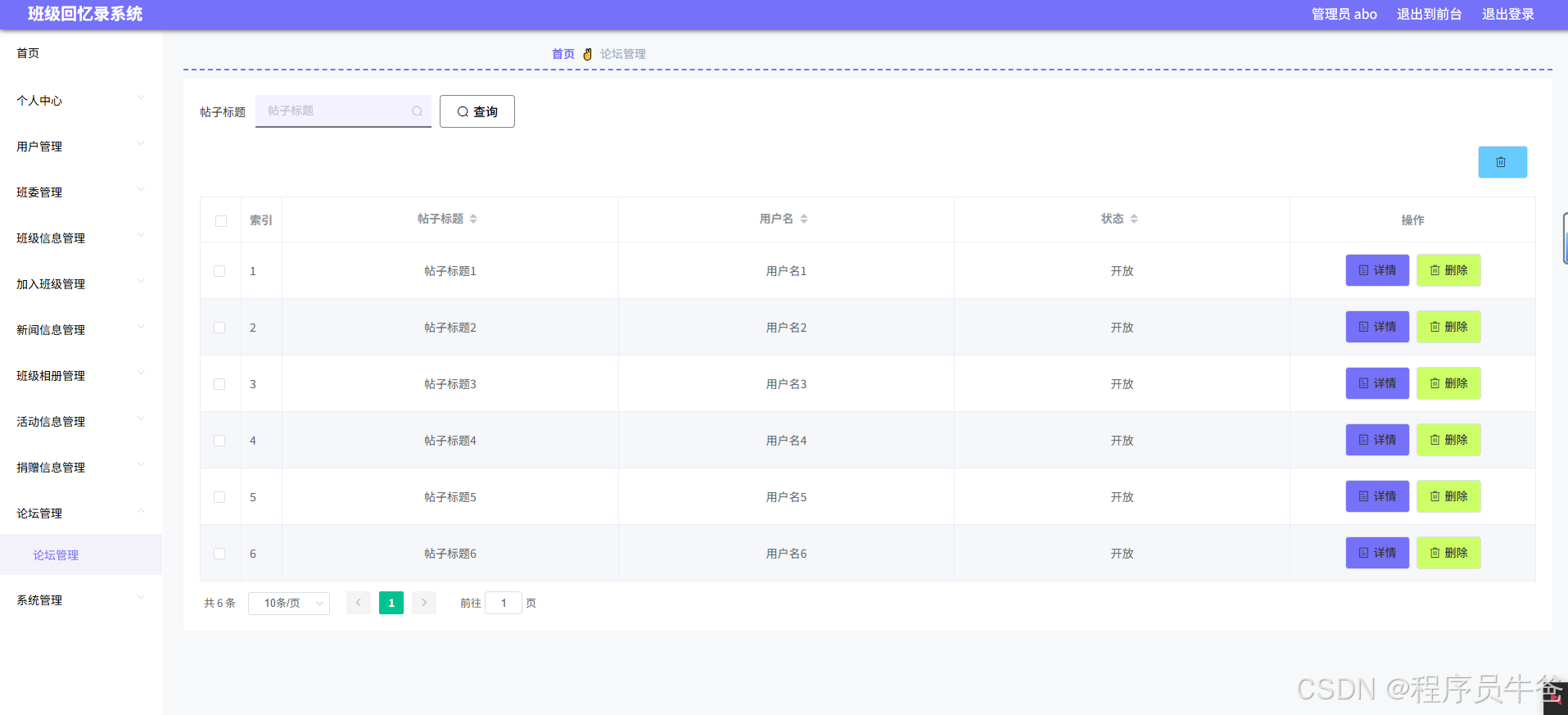Viewport: 1568px width, 715px height.
Task: Expand the 用户管理 sidebar menu
Action: (81, 147)
